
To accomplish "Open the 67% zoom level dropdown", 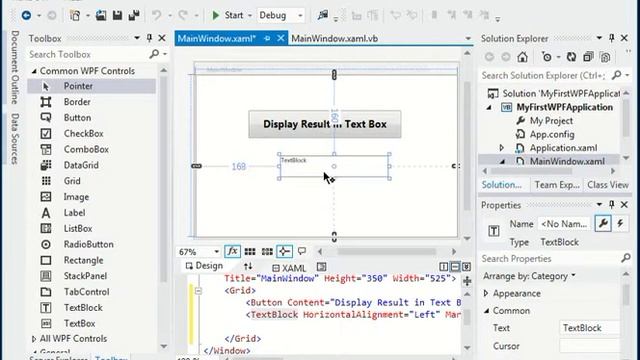I will (x=216, y=252).
